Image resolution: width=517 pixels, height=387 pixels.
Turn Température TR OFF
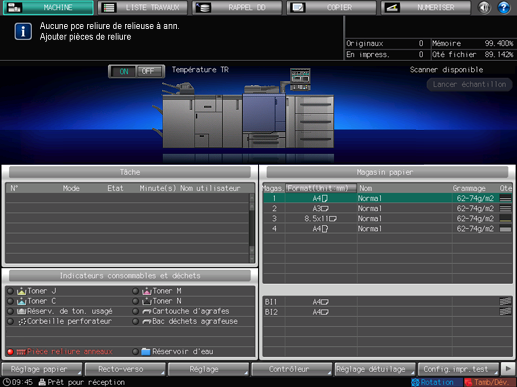tap(149, 71)
